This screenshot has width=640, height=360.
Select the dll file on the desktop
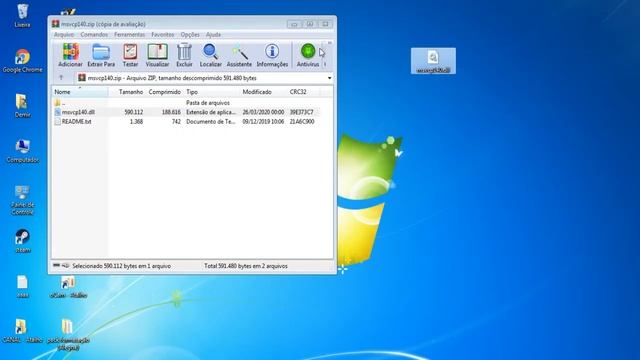point(433,61)
